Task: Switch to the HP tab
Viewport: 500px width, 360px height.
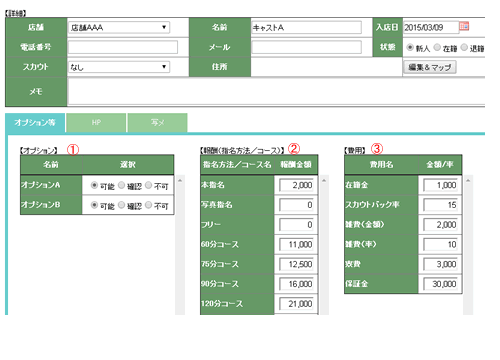Action: (96, 123)
